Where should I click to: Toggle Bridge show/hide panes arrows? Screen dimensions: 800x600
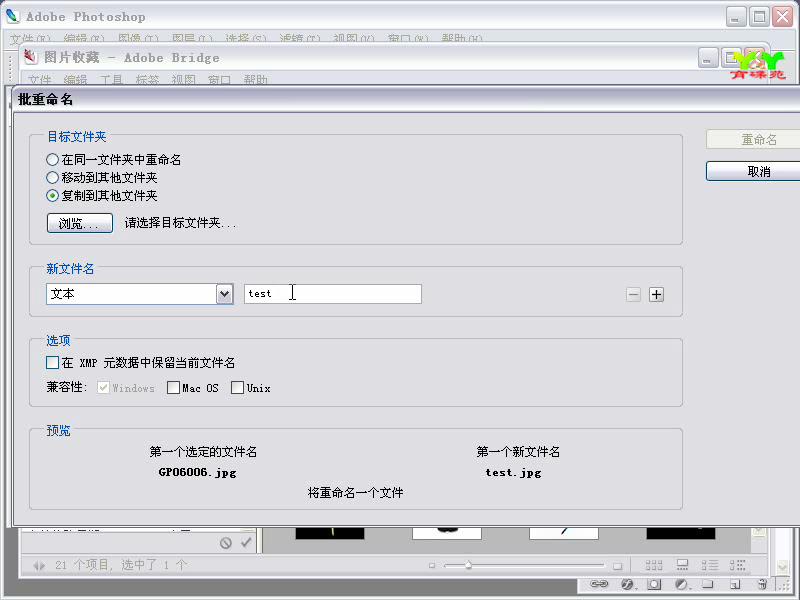click(x=39, y=565)
